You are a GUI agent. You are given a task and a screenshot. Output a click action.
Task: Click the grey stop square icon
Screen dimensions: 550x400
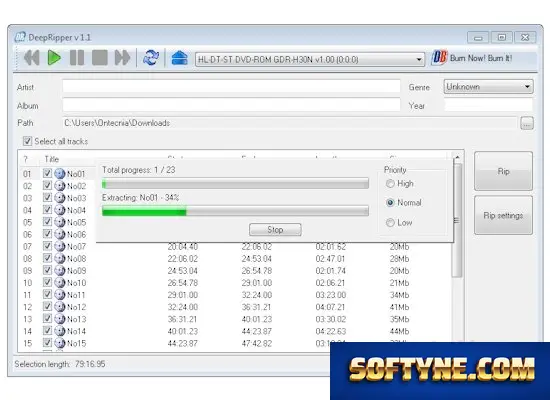coord(100,58)
